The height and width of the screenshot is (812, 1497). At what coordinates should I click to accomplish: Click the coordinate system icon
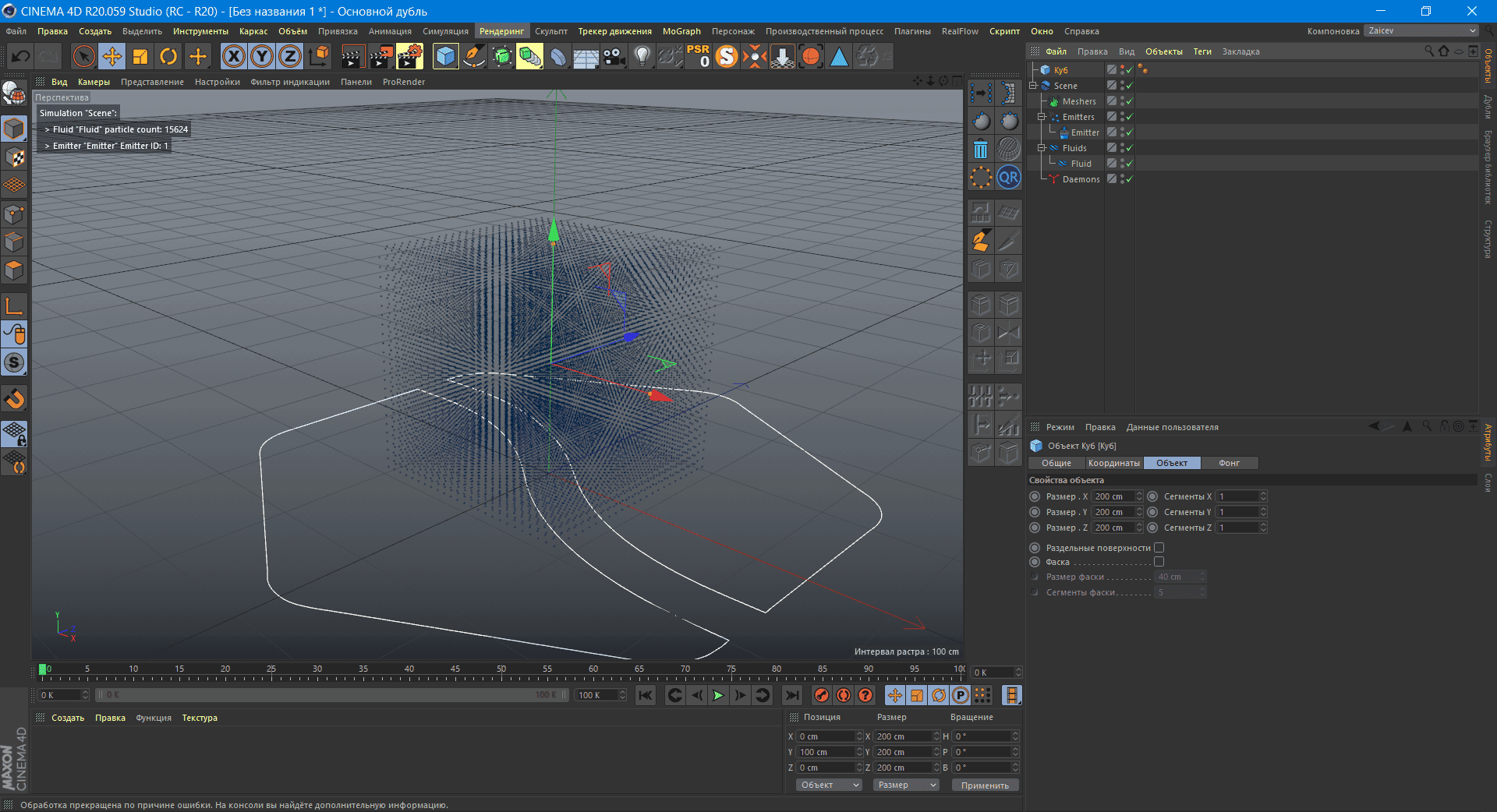coord(318,56)
